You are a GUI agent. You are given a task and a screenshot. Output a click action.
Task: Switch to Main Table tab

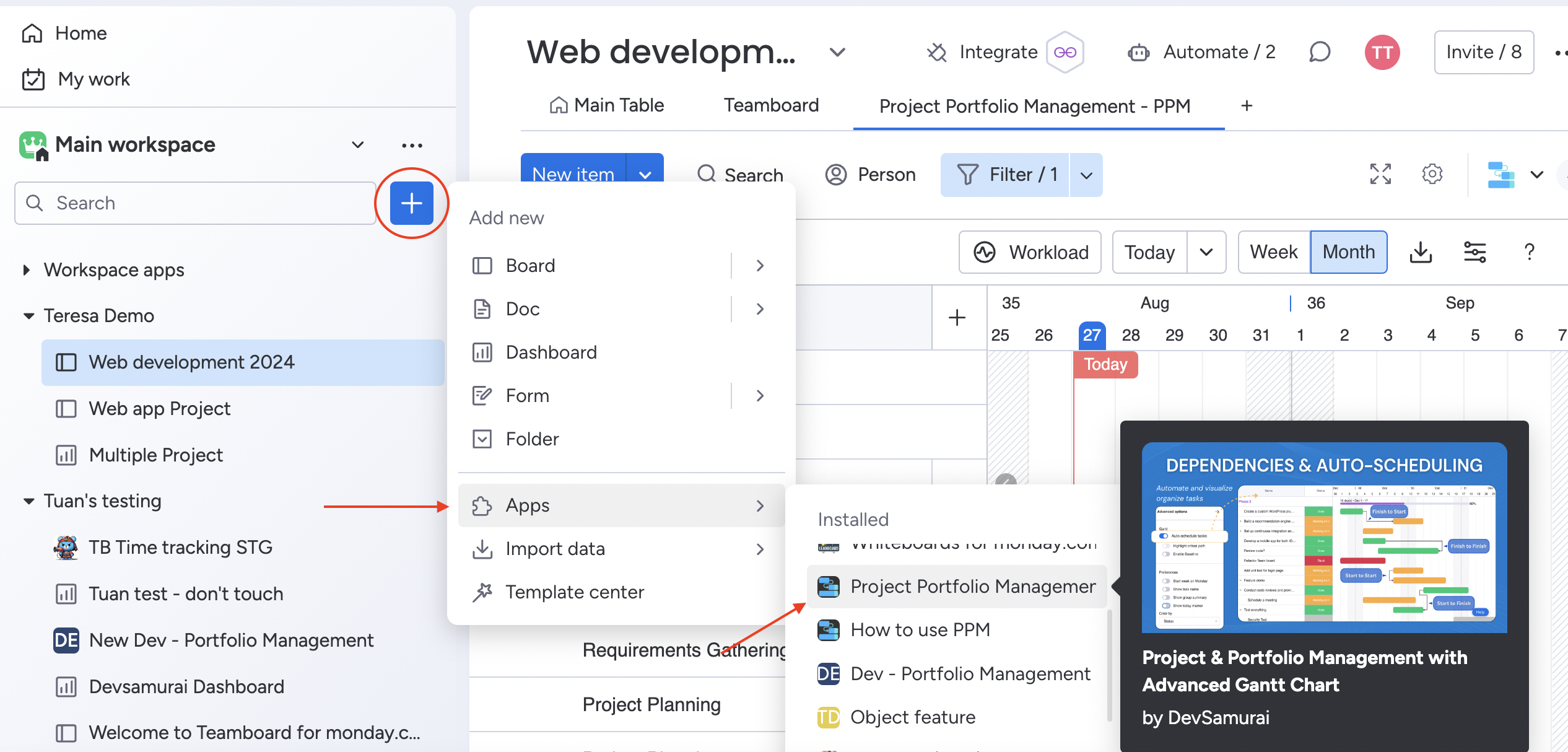[607, 104]
